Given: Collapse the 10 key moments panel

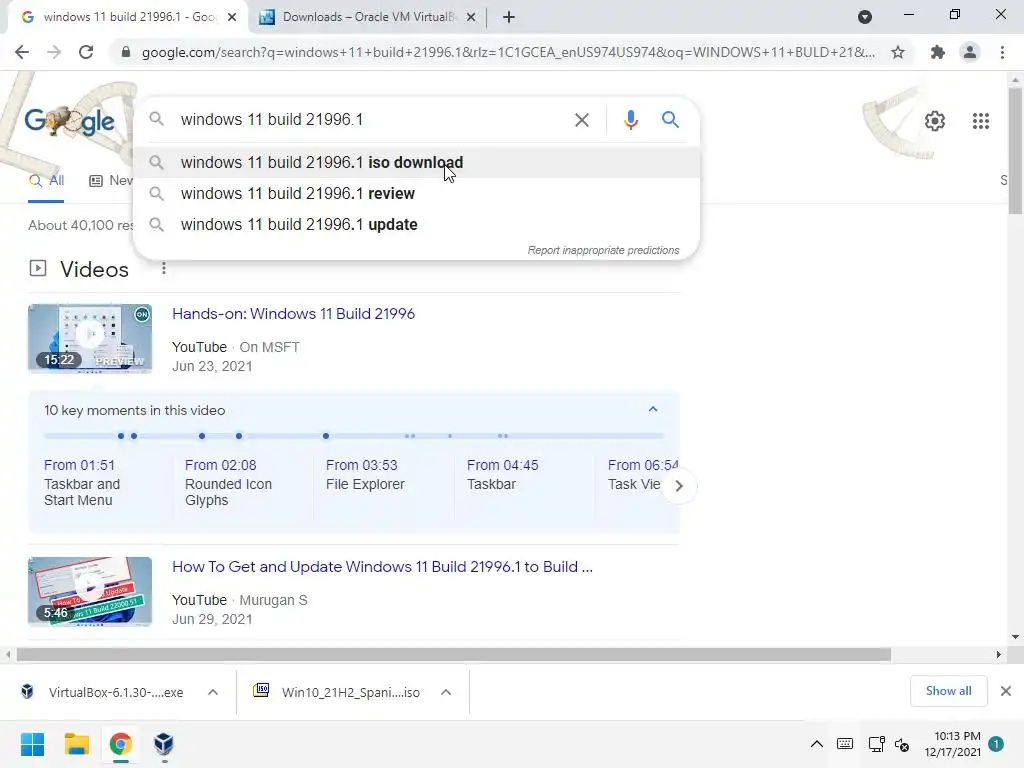Looking at the screenshot, I should point(652,409).
